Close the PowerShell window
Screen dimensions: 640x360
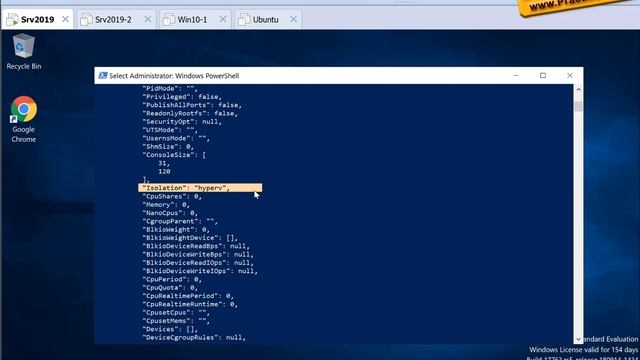tap(570, 76)
